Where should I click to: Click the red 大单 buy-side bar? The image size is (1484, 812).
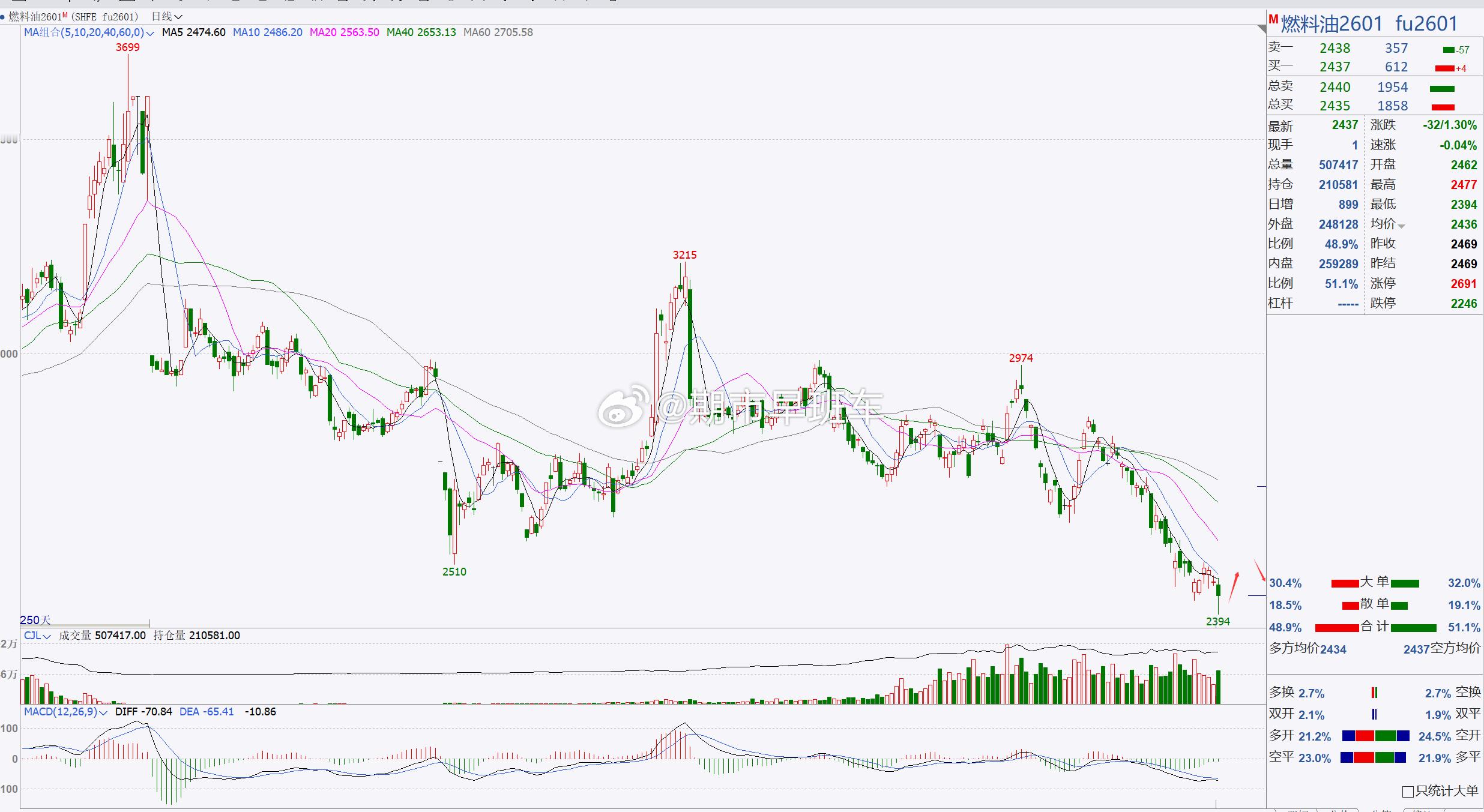(1345, 583)
